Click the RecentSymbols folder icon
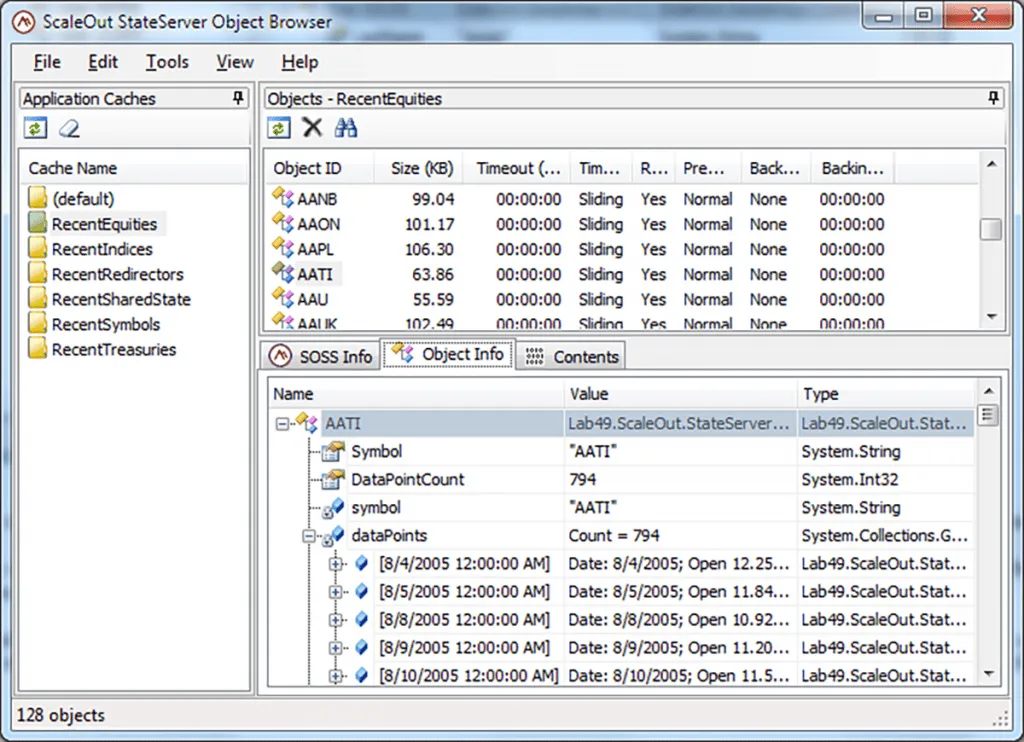1024x742 pixels. click(x=38, y=324)
